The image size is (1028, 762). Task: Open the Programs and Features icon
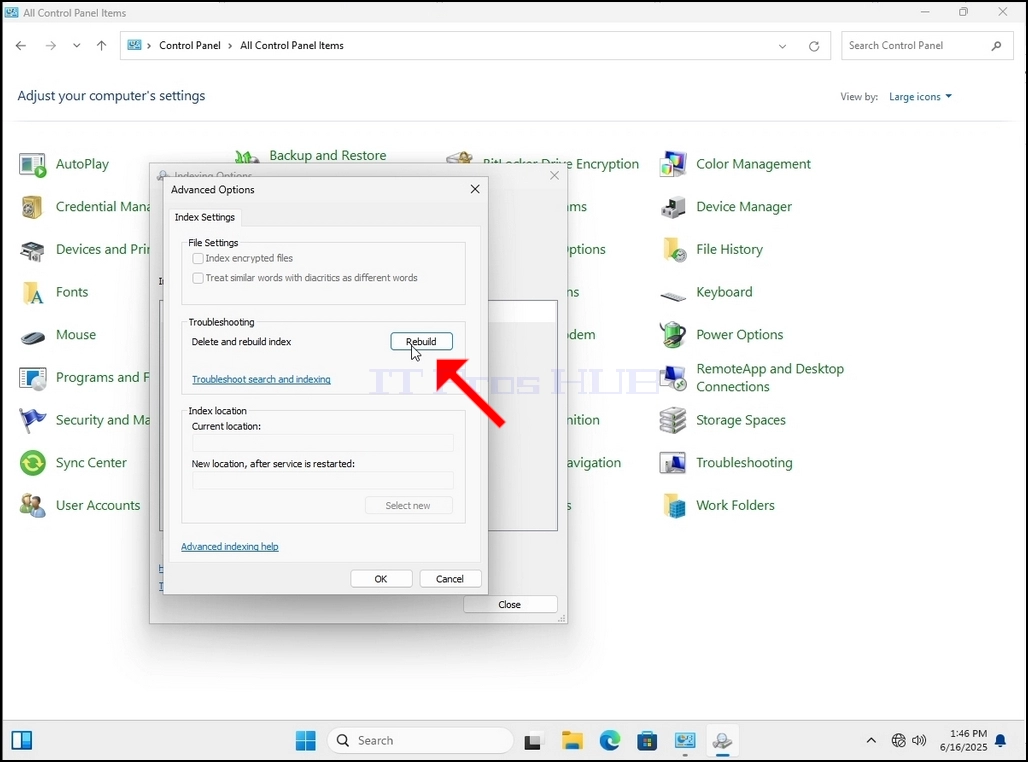tap(32, 378)
